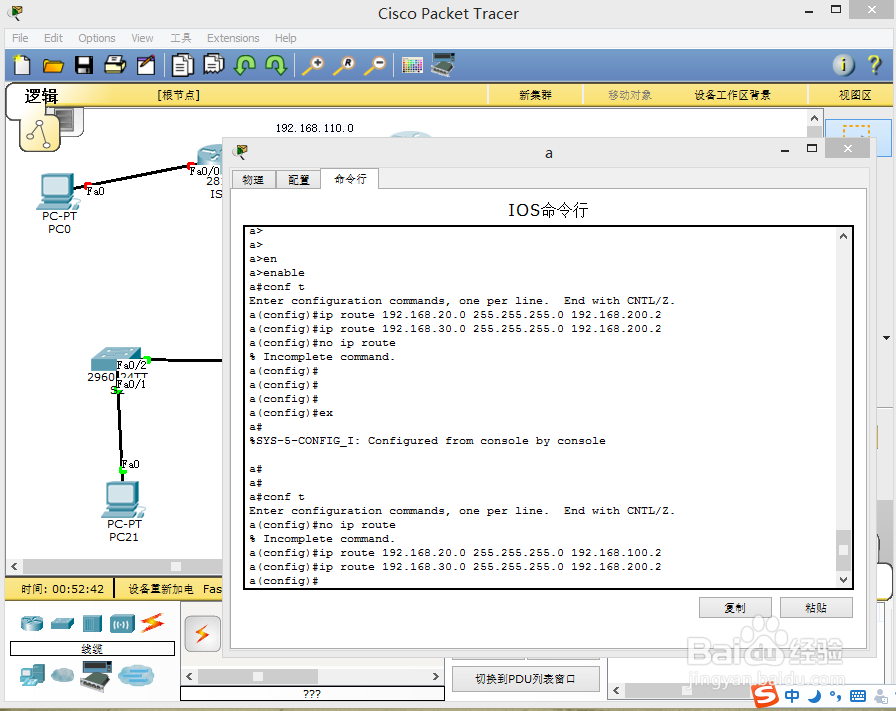Choose the Wireless Devices category icon

click(122, 623)
